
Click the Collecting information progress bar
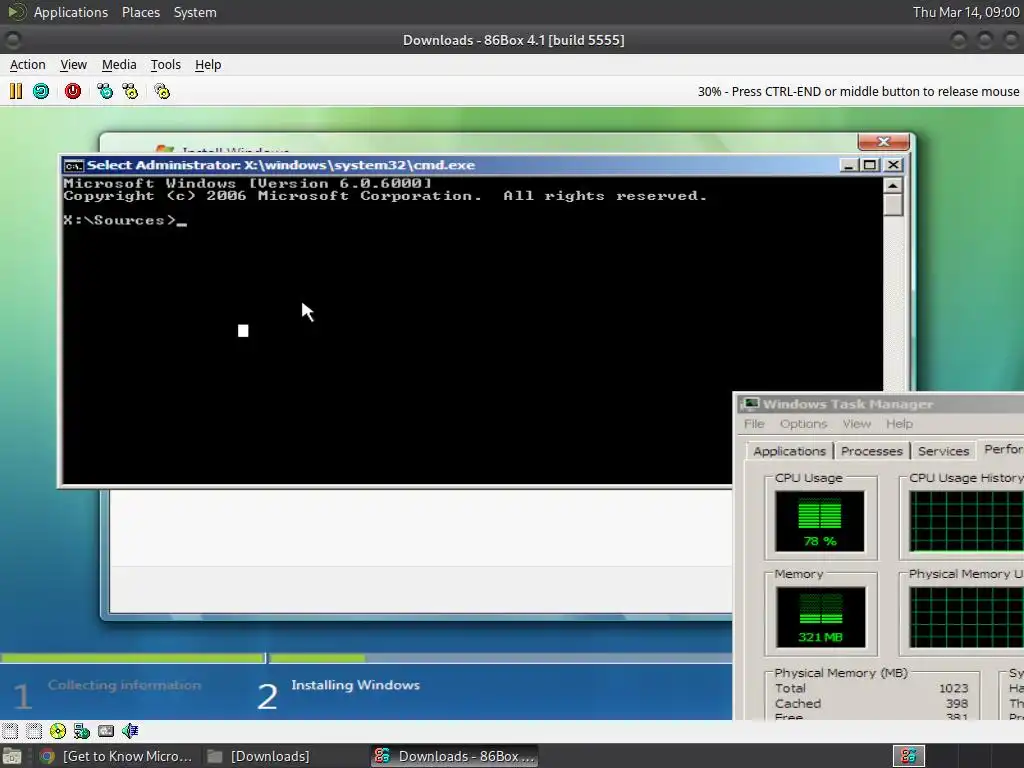pyautogui.click(x=133, y=658)
